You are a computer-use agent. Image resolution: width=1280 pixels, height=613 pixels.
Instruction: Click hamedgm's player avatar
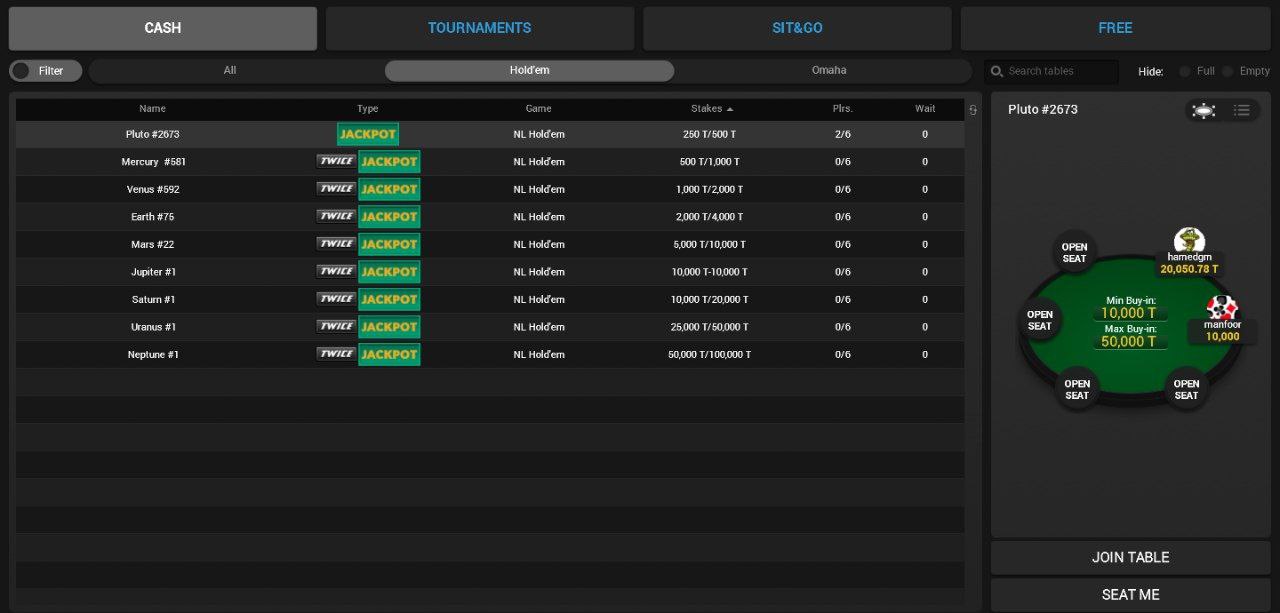coord(1189,240)
